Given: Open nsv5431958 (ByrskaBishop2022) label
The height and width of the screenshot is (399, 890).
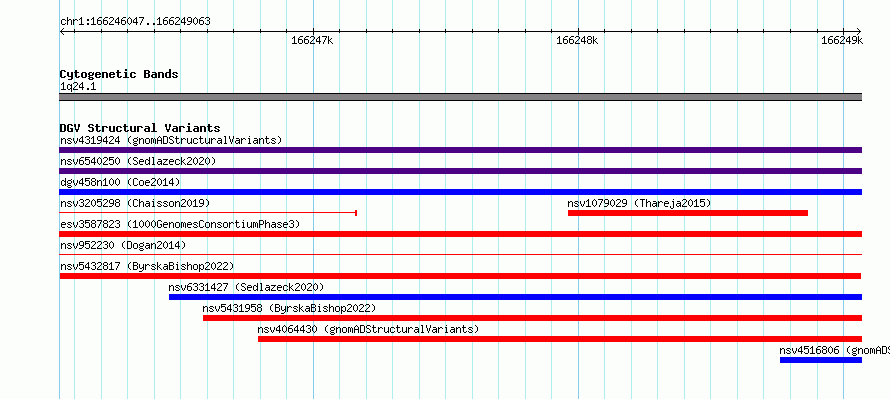Looking at the screenshot, I should click(x=289, y=308).
